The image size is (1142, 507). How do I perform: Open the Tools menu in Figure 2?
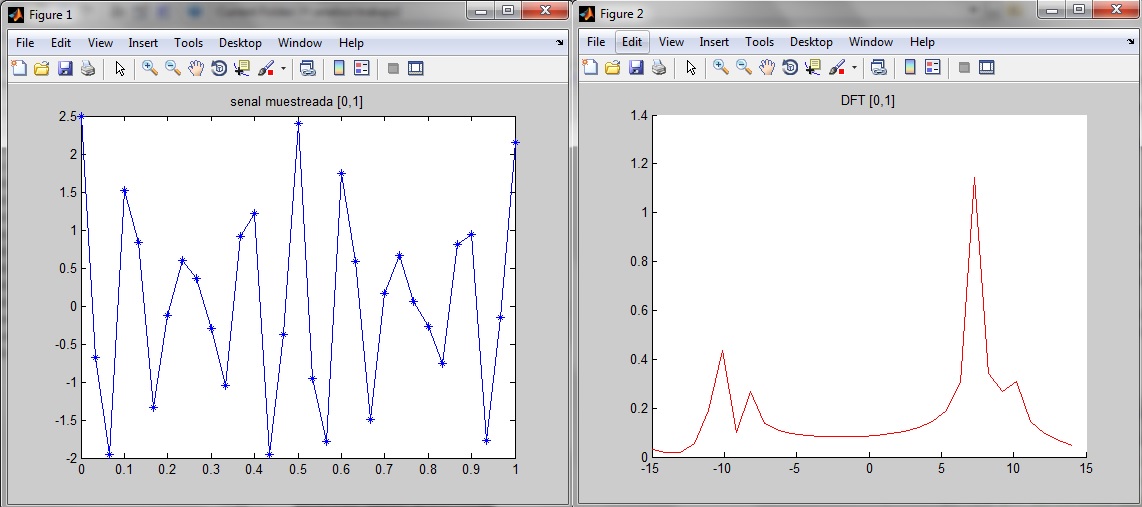760,43
